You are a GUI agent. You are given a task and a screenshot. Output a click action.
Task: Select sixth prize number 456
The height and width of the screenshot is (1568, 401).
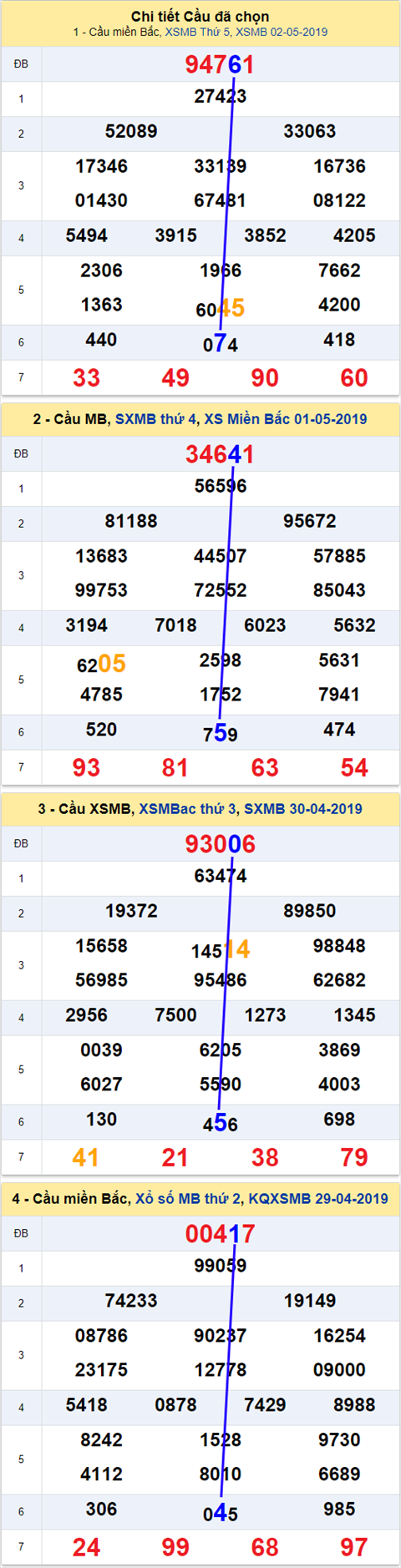pos(221,1124)
